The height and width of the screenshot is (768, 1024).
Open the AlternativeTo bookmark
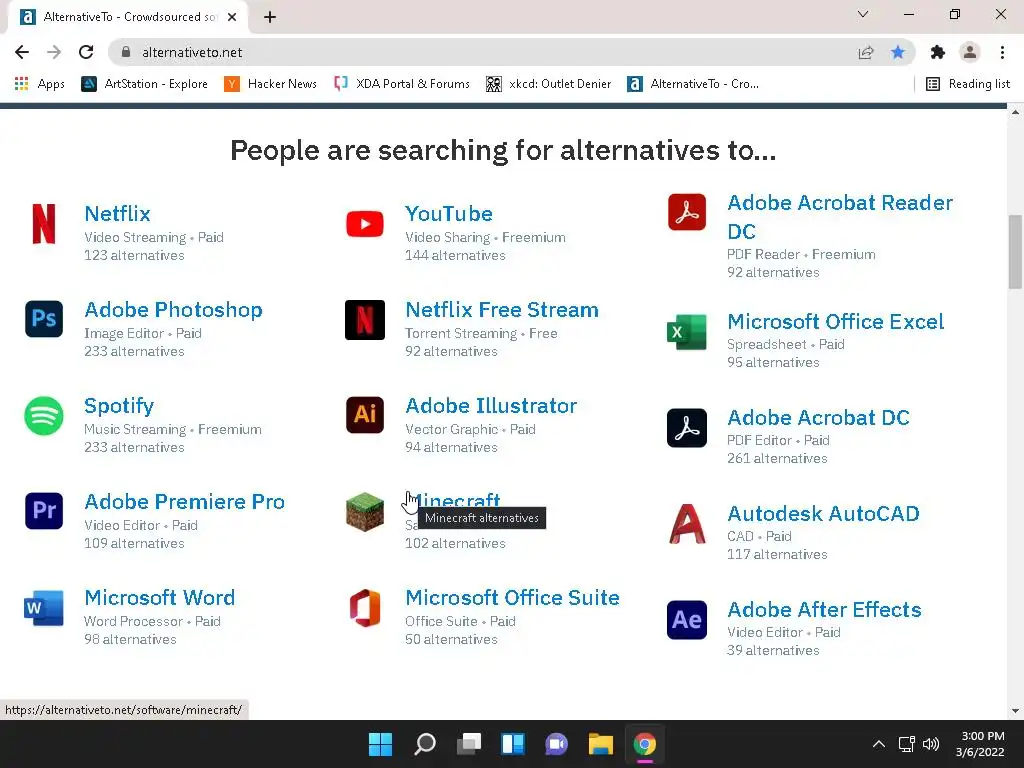coord(693,84)
